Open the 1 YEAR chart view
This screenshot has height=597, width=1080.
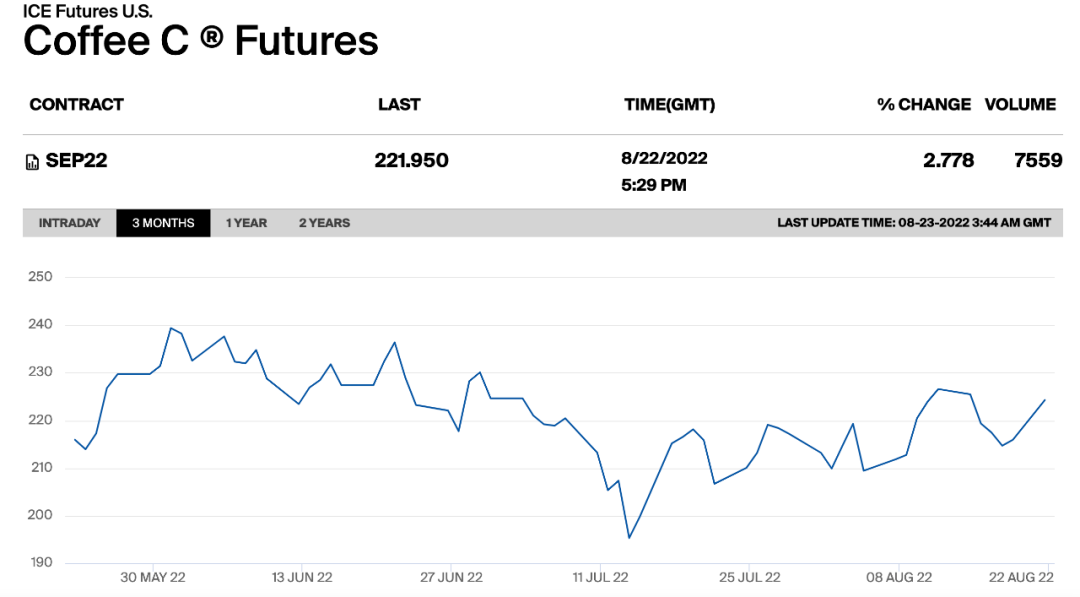[247, 223]
